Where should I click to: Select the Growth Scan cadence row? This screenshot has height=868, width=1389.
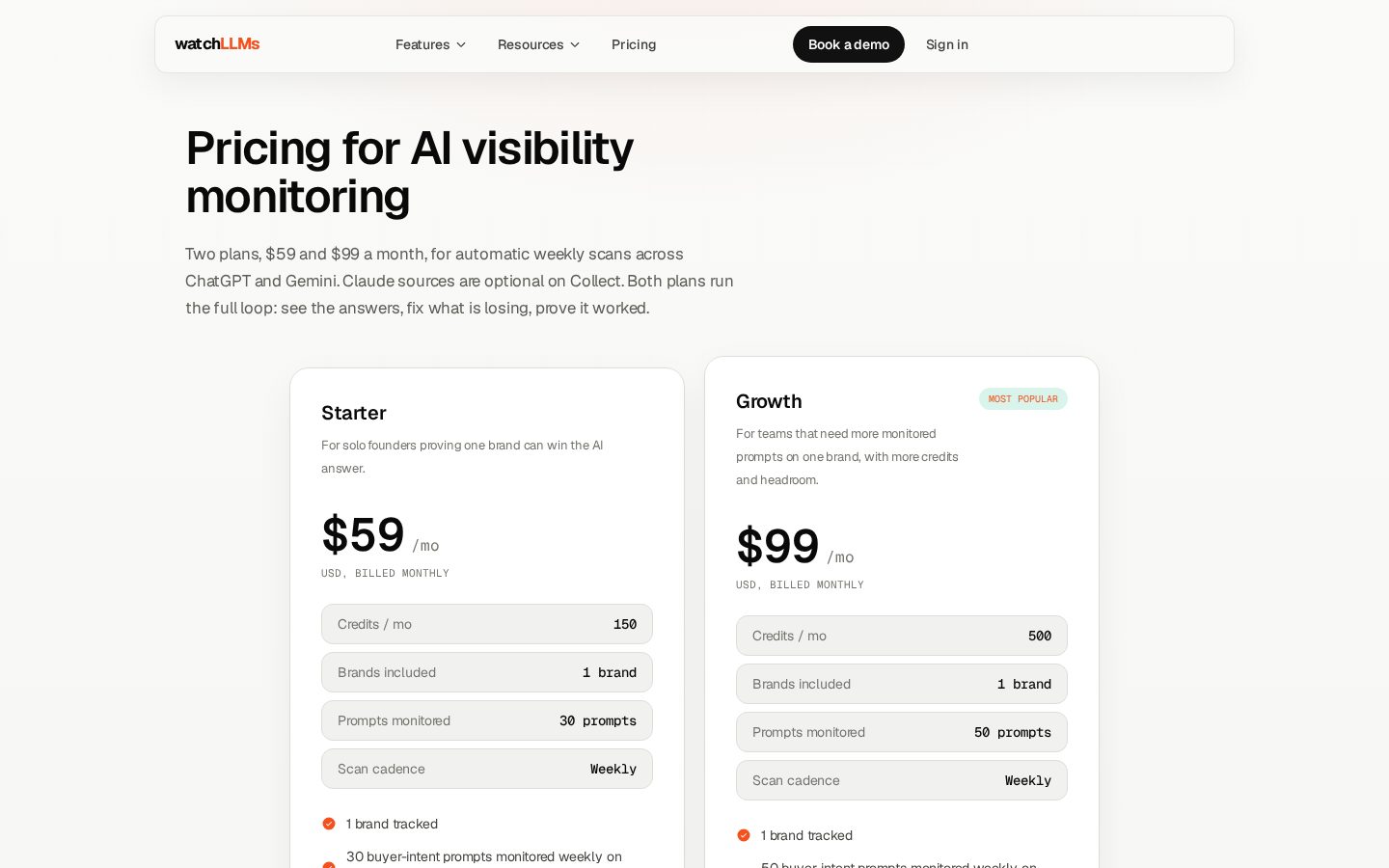[x=902, y=780]
